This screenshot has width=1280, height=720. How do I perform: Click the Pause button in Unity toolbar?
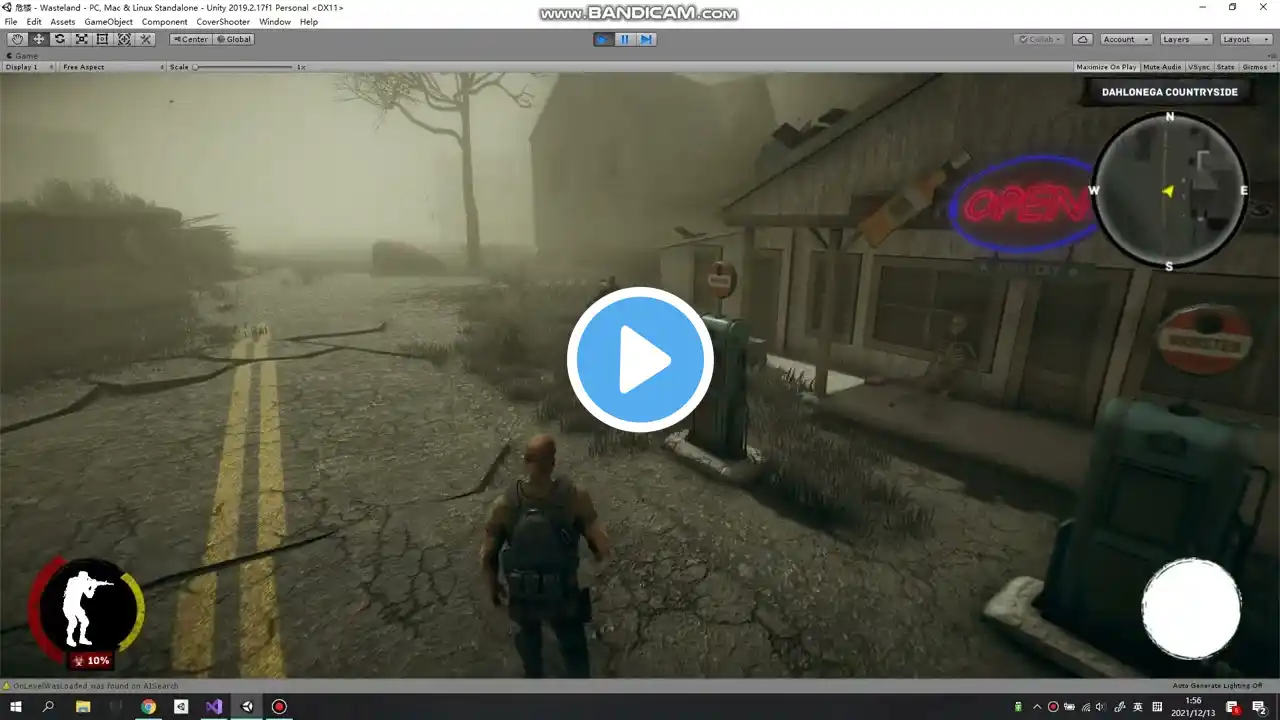pos(625,39)
